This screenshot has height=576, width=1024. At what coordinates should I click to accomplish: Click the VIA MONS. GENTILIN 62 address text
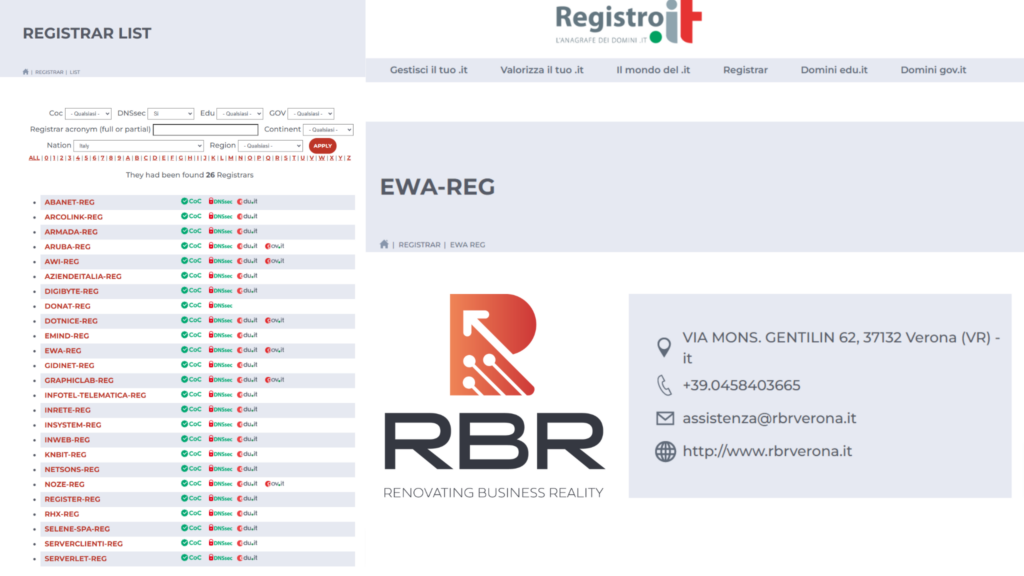tap(841, 347)
